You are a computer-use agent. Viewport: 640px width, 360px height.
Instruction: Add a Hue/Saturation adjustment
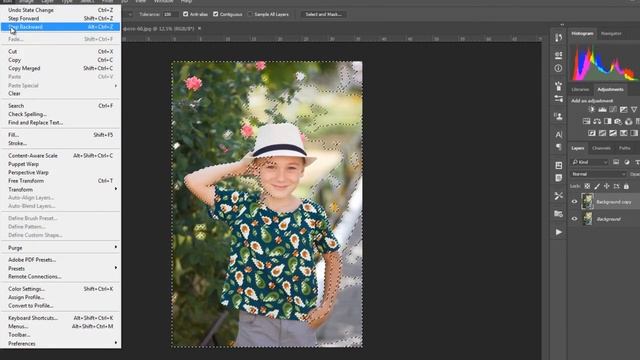pos(587,121)
